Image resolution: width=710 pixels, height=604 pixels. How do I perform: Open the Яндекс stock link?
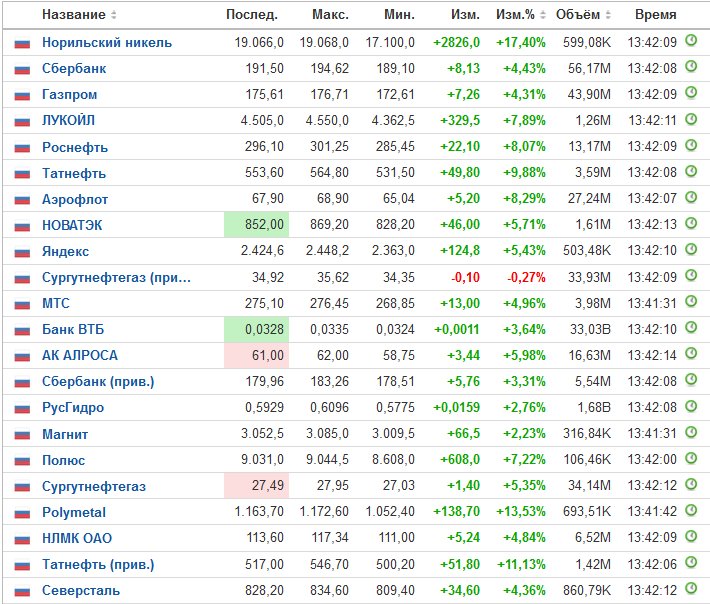tap(65, 251)
